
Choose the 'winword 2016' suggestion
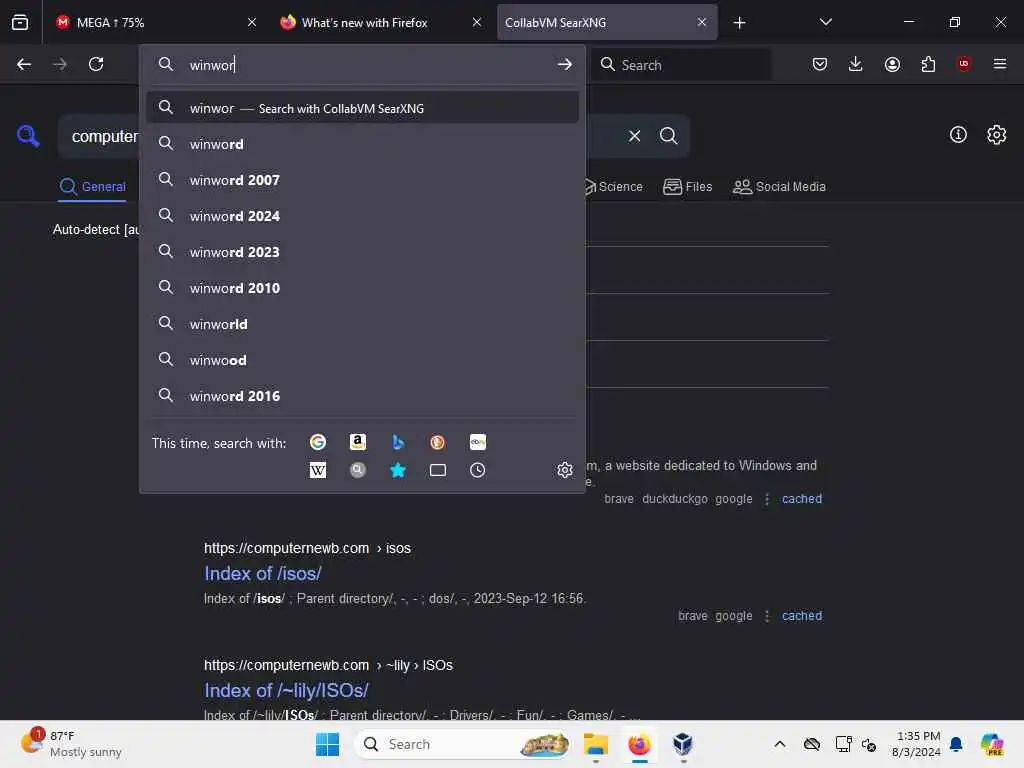[362, 396]
